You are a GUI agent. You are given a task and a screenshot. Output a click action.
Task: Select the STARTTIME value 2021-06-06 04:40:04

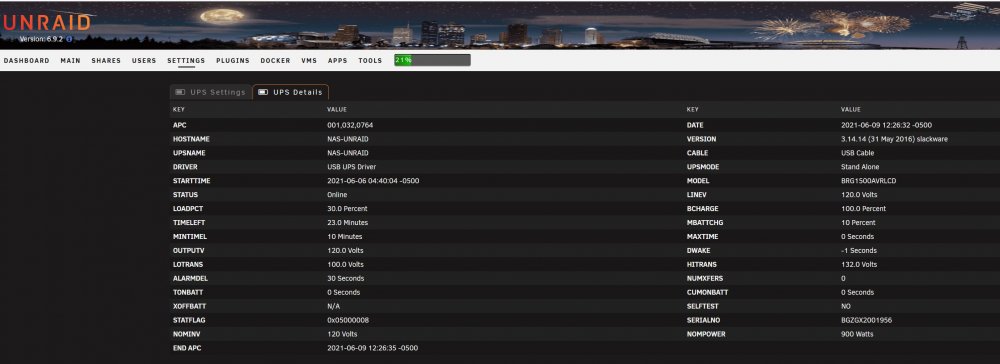373,181
